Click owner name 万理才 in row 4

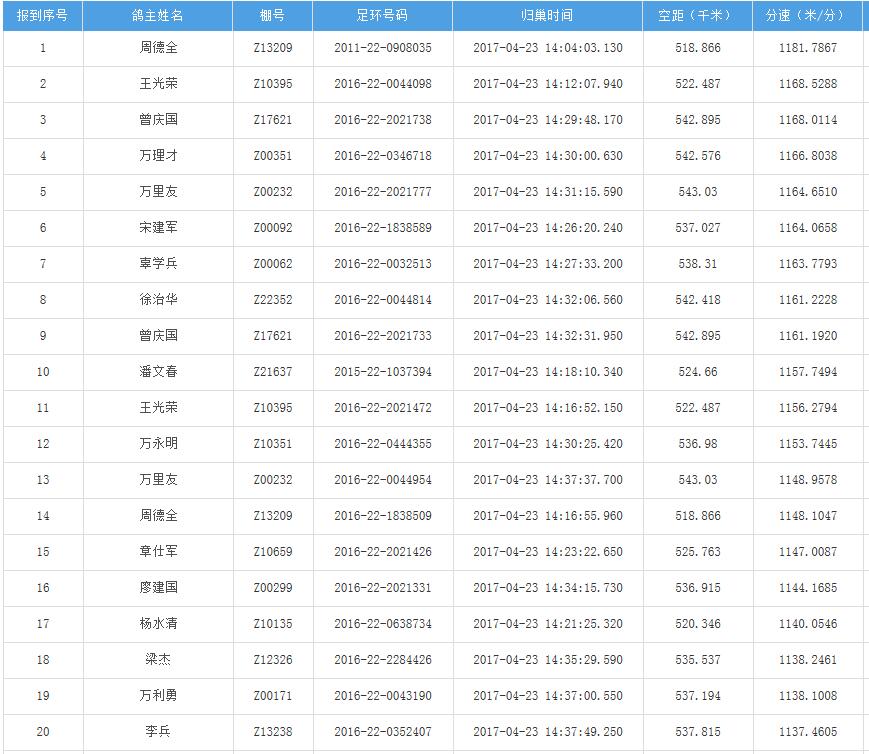(158, 156)
